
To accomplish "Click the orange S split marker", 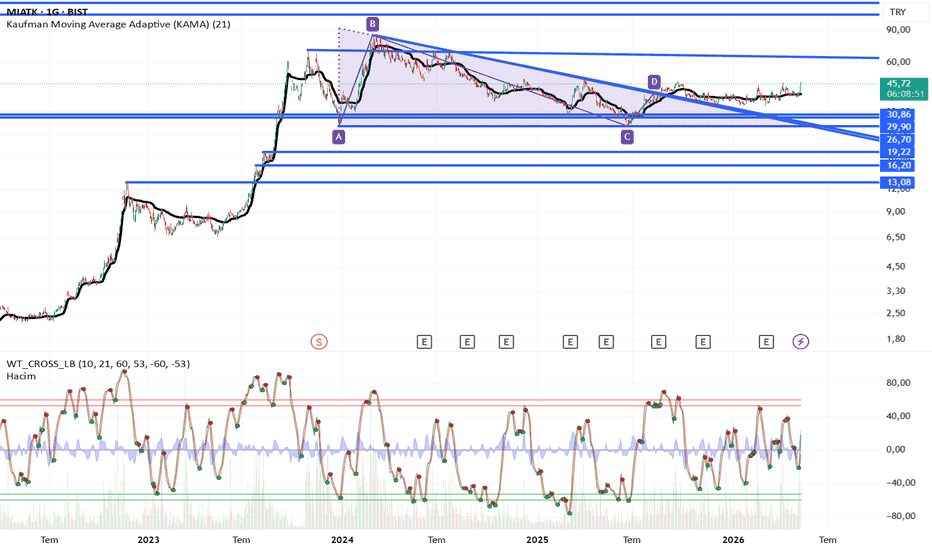I will pyautogui.click(x=319, y=342).
